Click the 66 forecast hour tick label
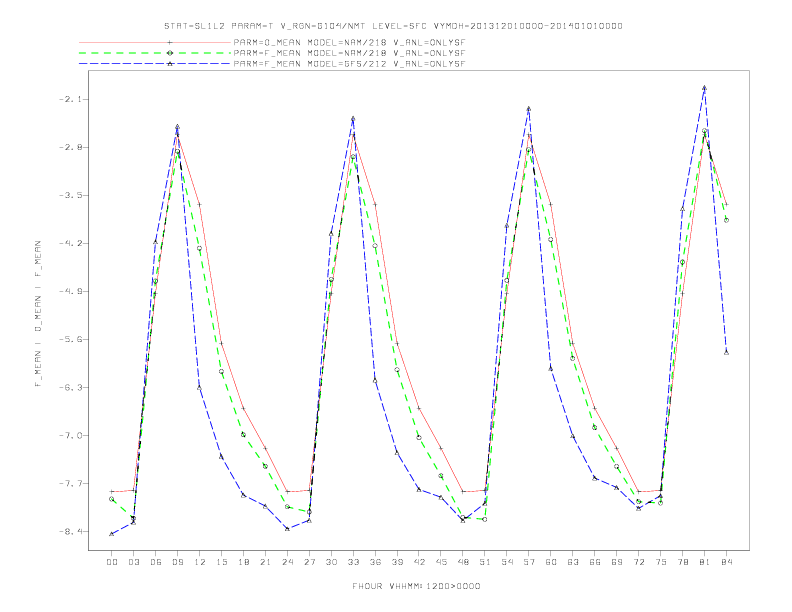This screenshot has width=792, height=612. pos(595,562)
